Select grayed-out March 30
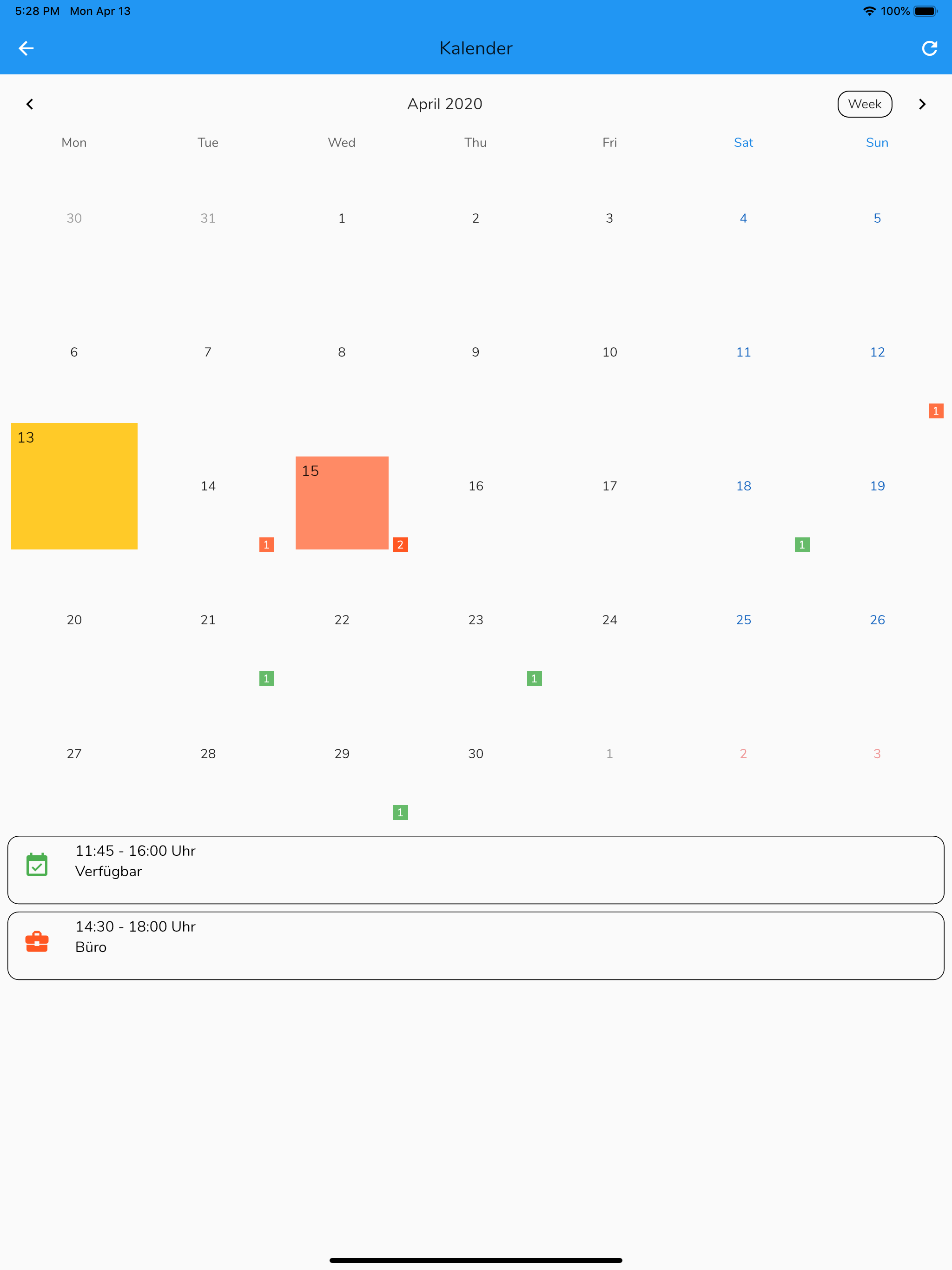The height and width of the screenshot is (1270, 952). point(74,218)
